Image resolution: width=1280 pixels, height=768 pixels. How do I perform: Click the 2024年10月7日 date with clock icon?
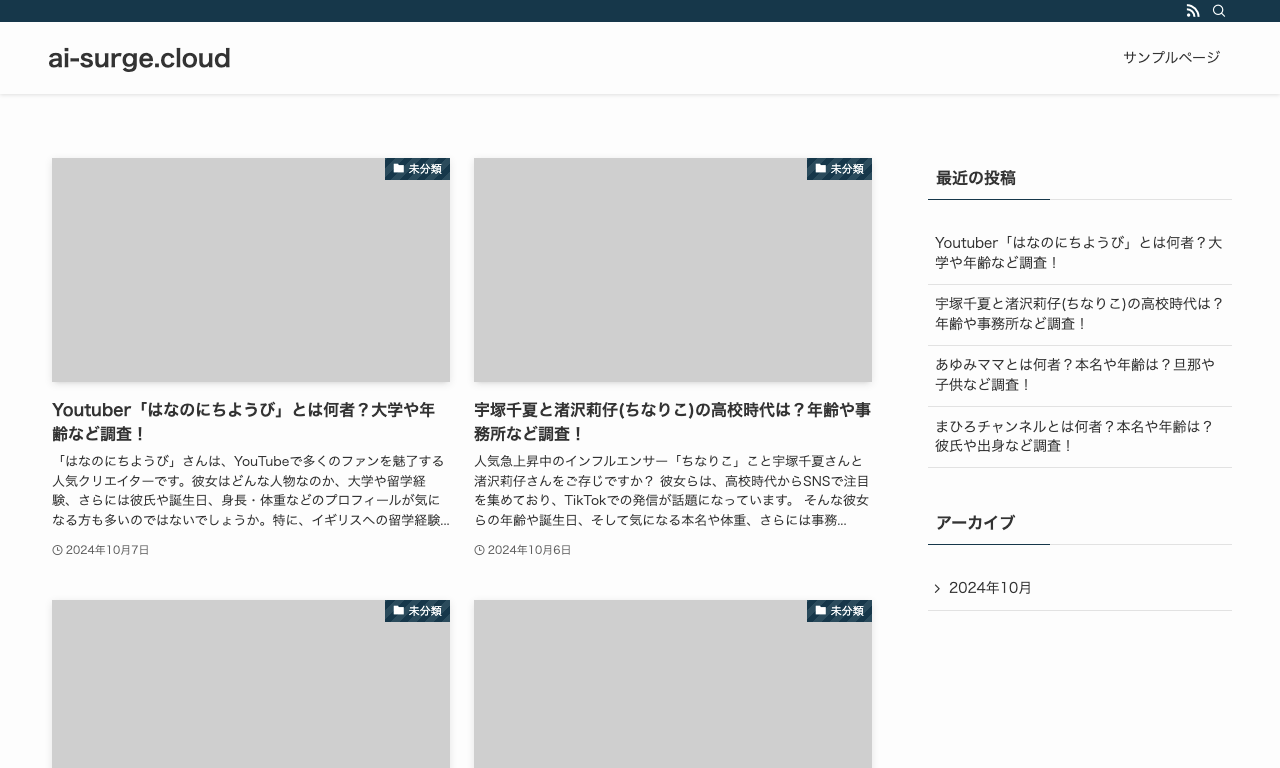click(x=101, y=550)
